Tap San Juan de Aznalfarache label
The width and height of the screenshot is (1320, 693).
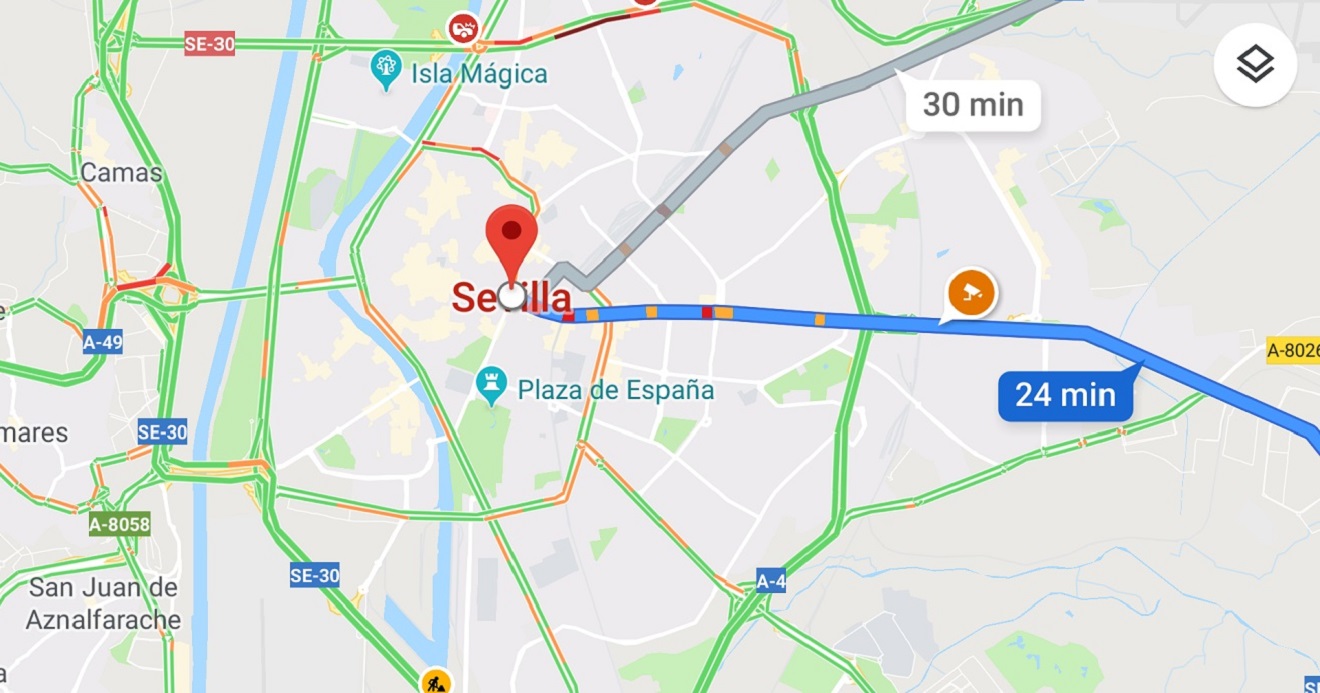[103, 603]
